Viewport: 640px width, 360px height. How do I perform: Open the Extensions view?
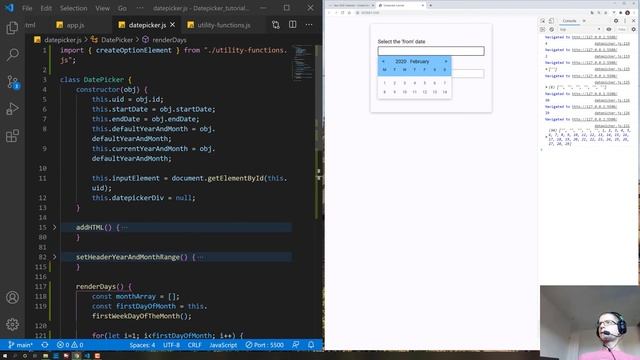coord(12,136)
